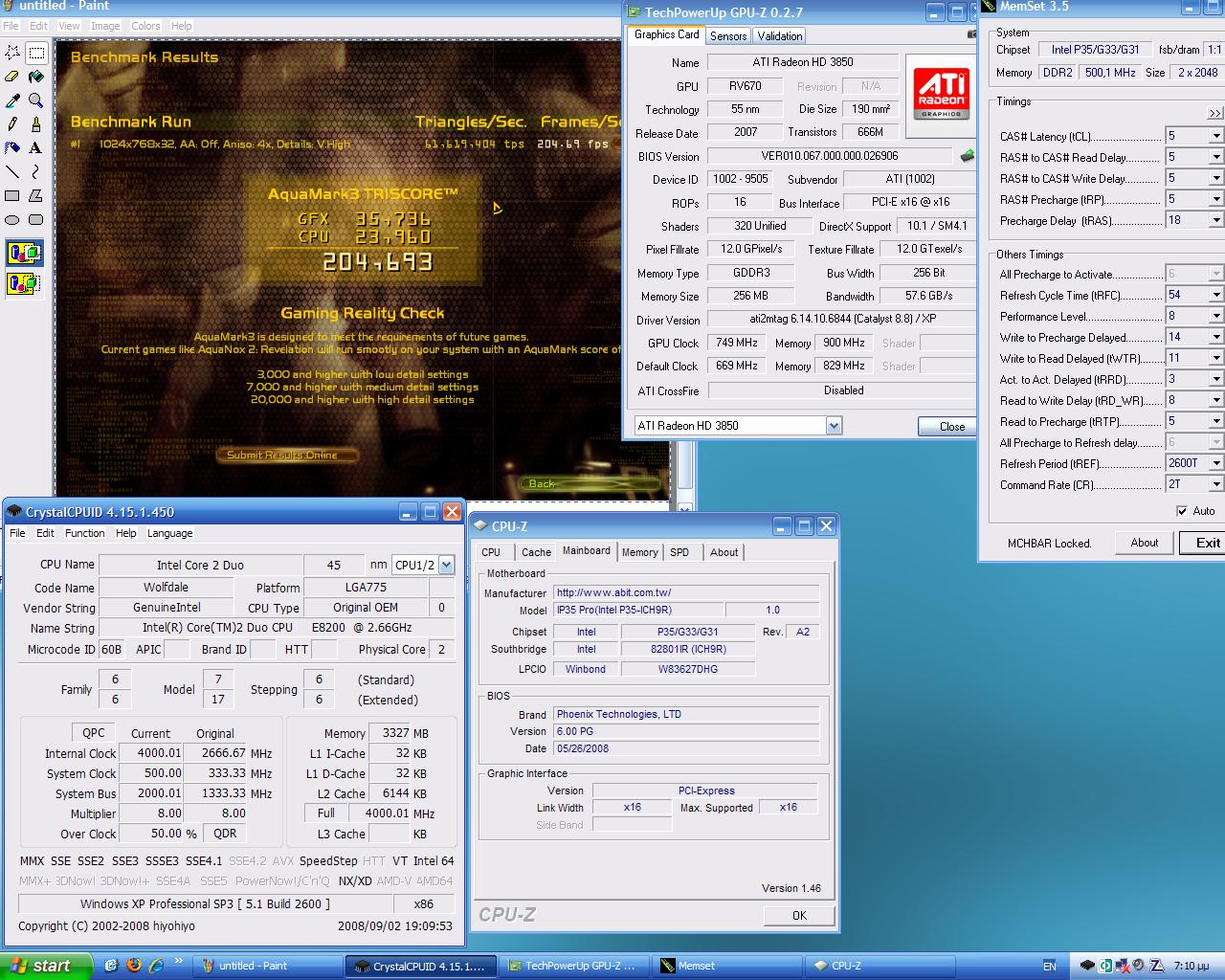The height and width of the screenshot is (980, 1225).
Task: Open the CPU1/2 selector in CrystalCPUID
Action: [446, 565]
